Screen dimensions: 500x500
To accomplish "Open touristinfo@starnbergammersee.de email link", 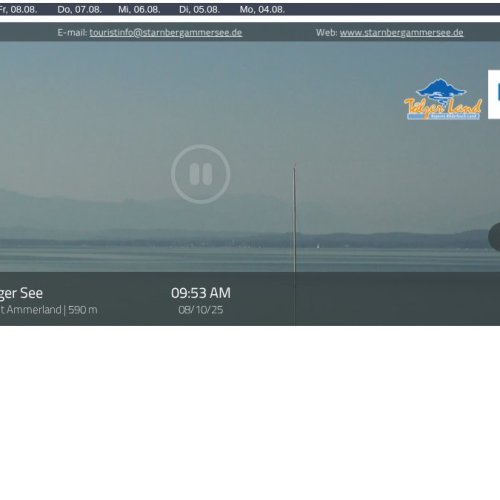I will click(166, 33).
